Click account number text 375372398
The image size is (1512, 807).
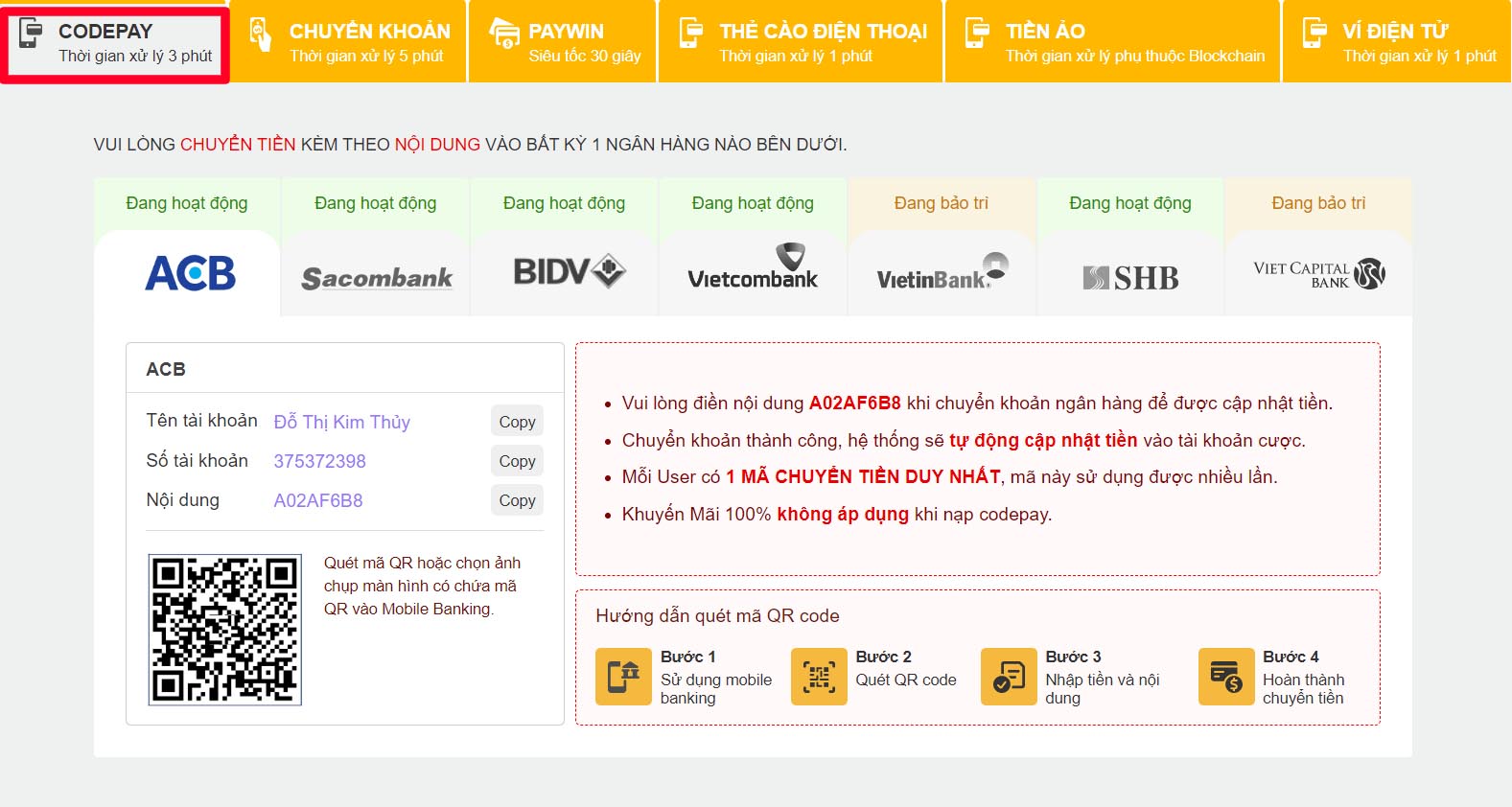[320, 461]
